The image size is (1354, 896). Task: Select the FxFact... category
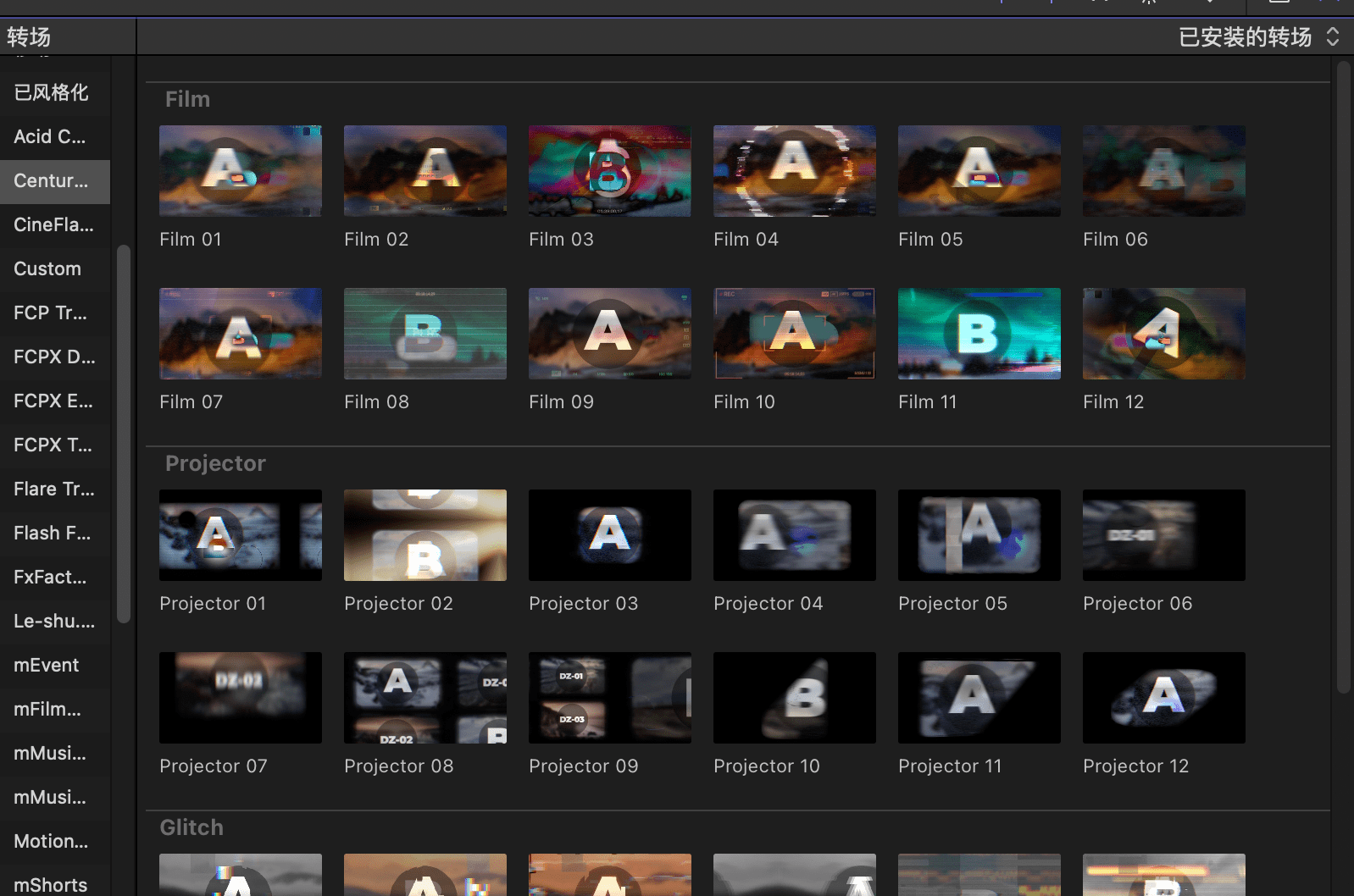click(x=55, y=578)
